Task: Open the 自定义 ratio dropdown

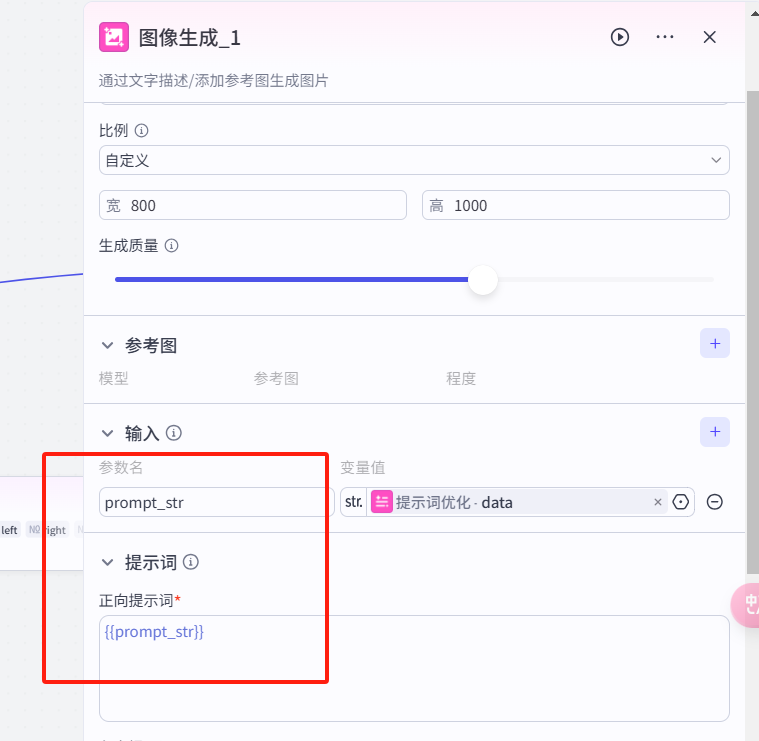Action: click(414, 160)
